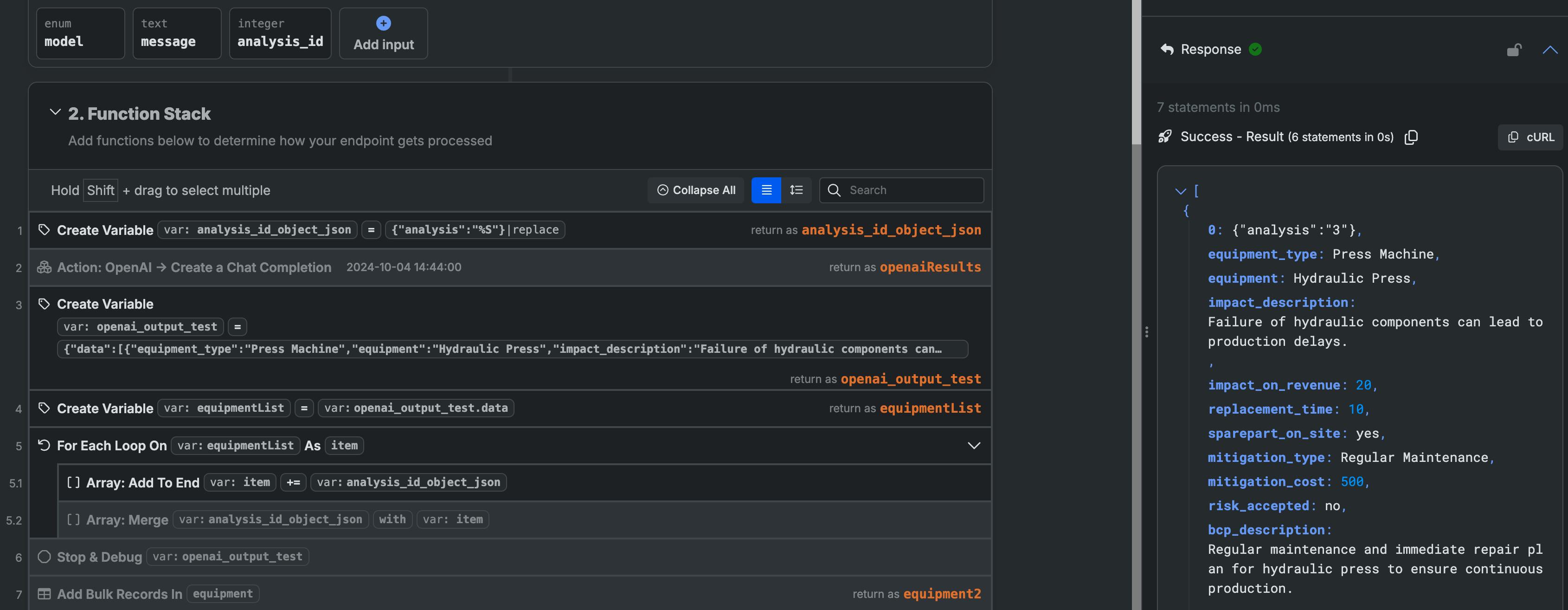Click tag icon of step 4 Create Variable
Viewport: 1568px width, 610px height.
coord(44,408)
